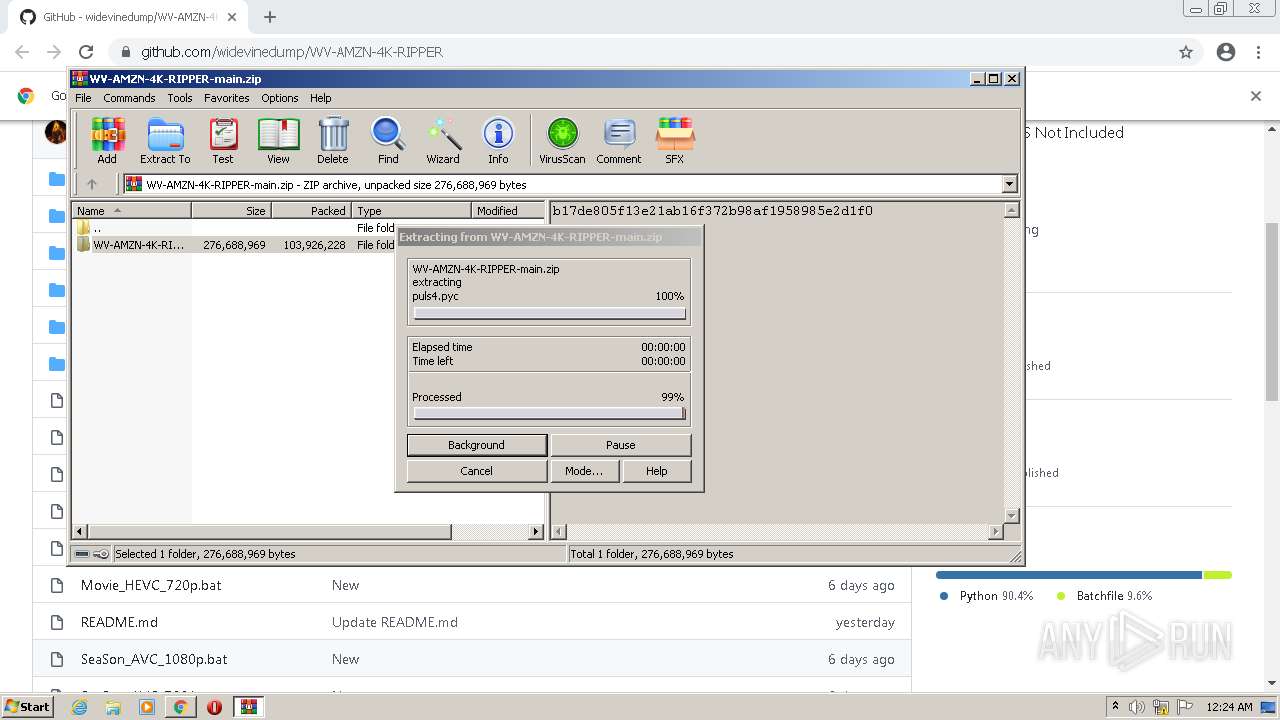Click the Delete trash can icon
Screen dimensions: 1280x720
coord(333,140)
